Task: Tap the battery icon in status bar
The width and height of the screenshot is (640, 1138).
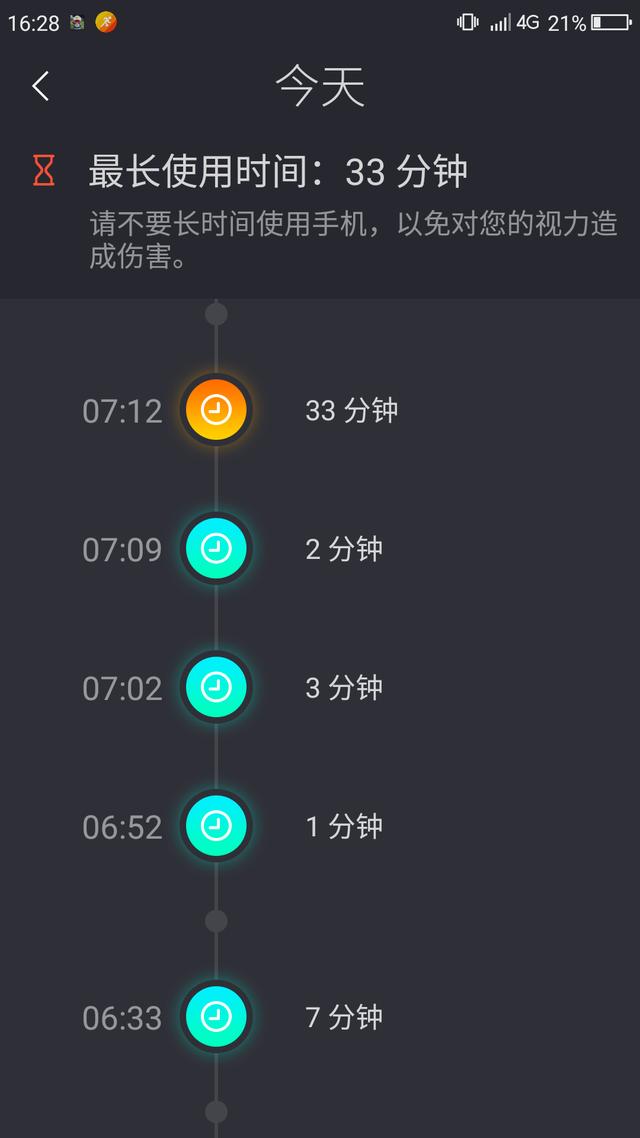Action: [x=612, y=22]
